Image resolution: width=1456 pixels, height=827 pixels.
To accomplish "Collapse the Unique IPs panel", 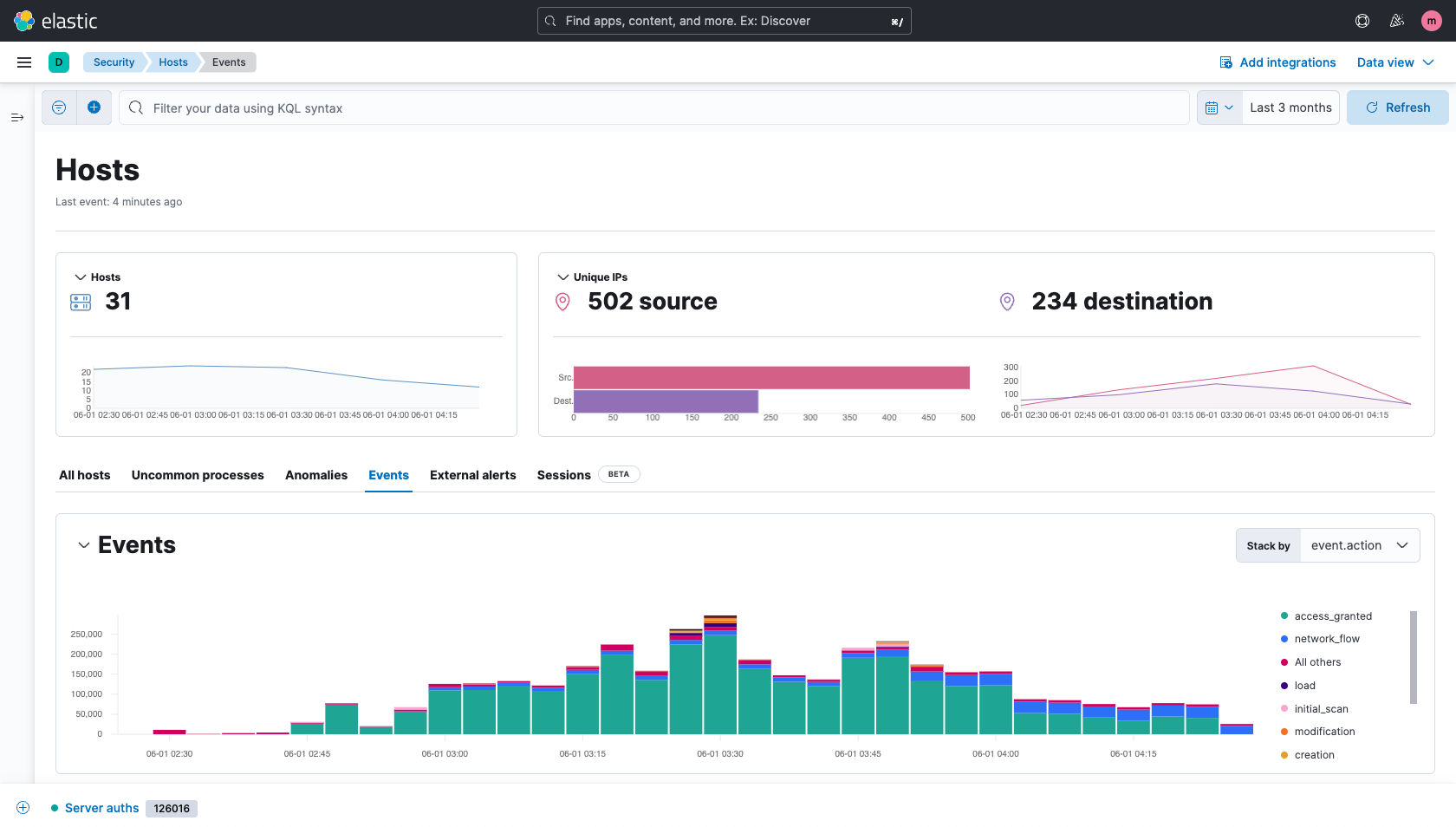I will pos(563,277).
